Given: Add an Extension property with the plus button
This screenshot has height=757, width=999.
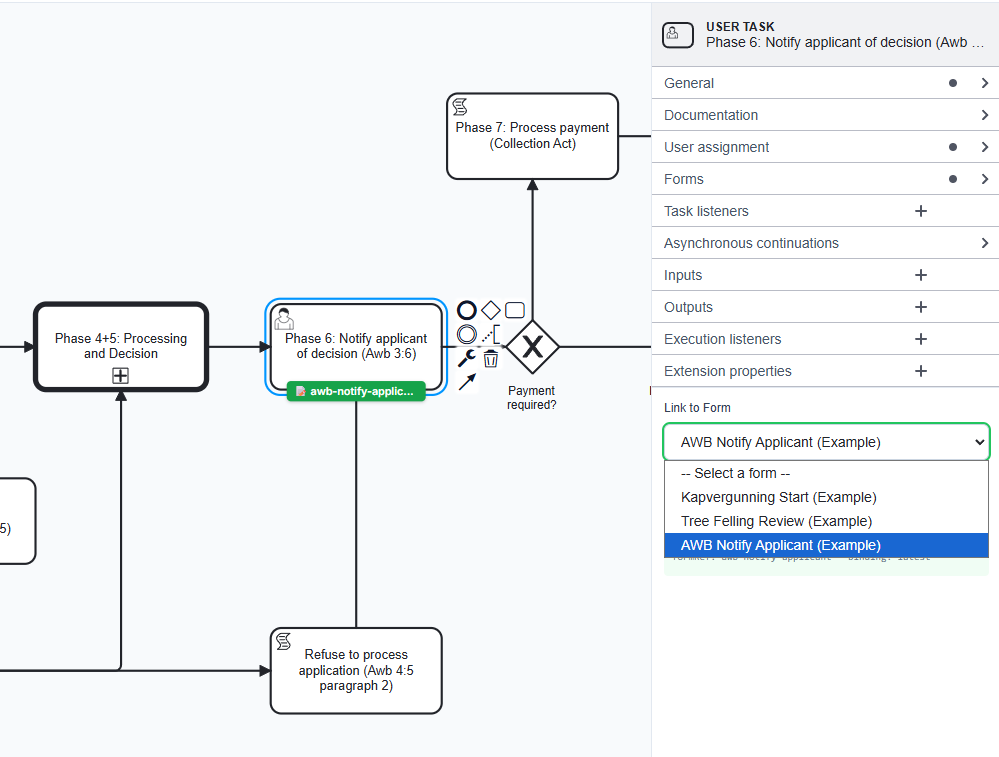Looking at the screenshot, I should point(920,371).
